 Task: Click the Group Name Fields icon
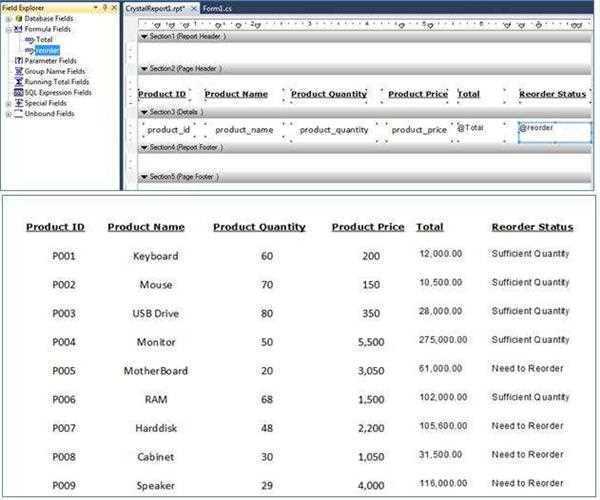pos(19,71)
